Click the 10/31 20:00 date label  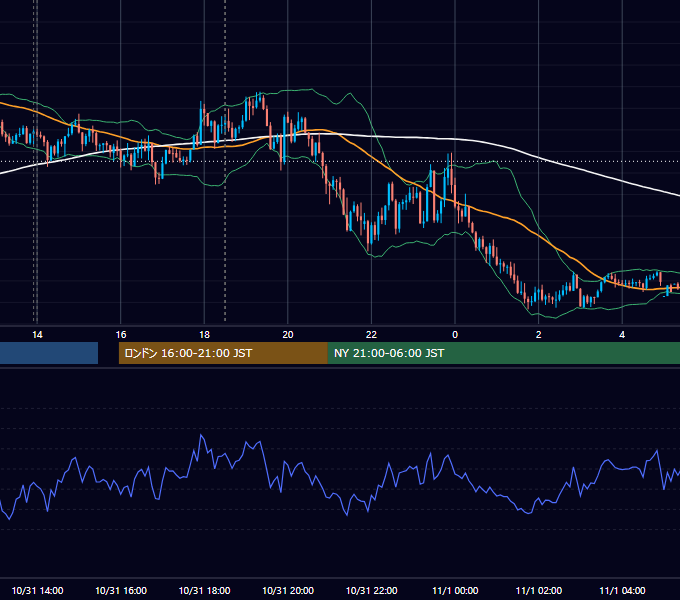pyautogui.click(x=288, y=590)
